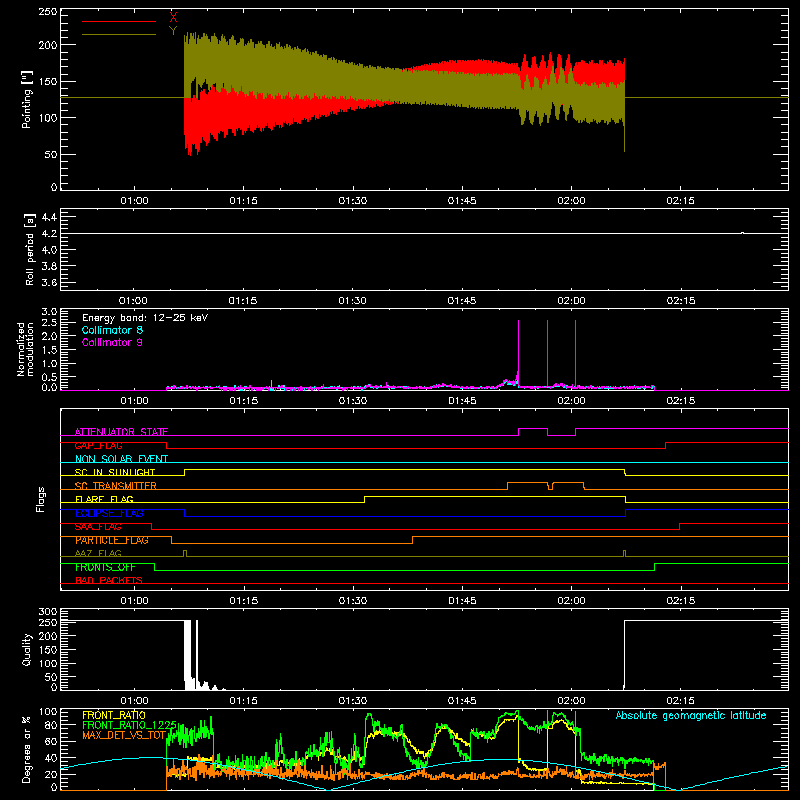Select the orange MAX_DET_VS_TOT legend entry

(x=124, y=735)
